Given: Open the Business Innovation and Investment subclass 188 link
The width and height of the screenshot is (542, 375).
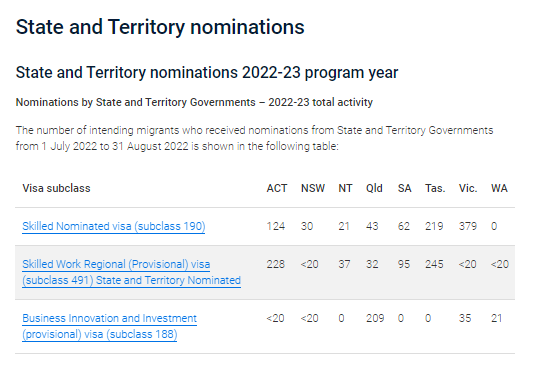Looking at the screenshot, I should pyautogui.click(x=110, y=326).
